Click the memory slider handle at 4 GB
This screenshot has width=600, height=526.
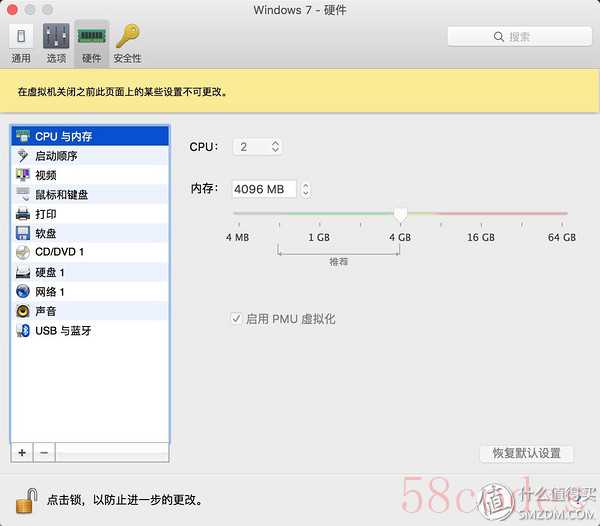[x=400, y=214]
